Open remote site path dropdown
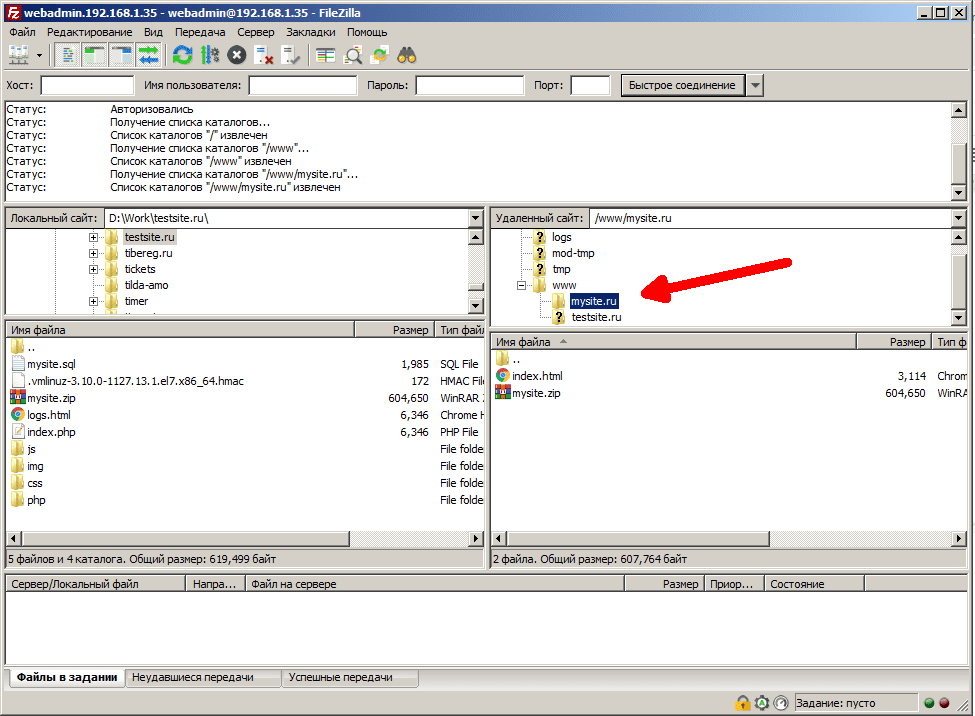975x716 pixels. pyautogui.click(x=958, y=218)
